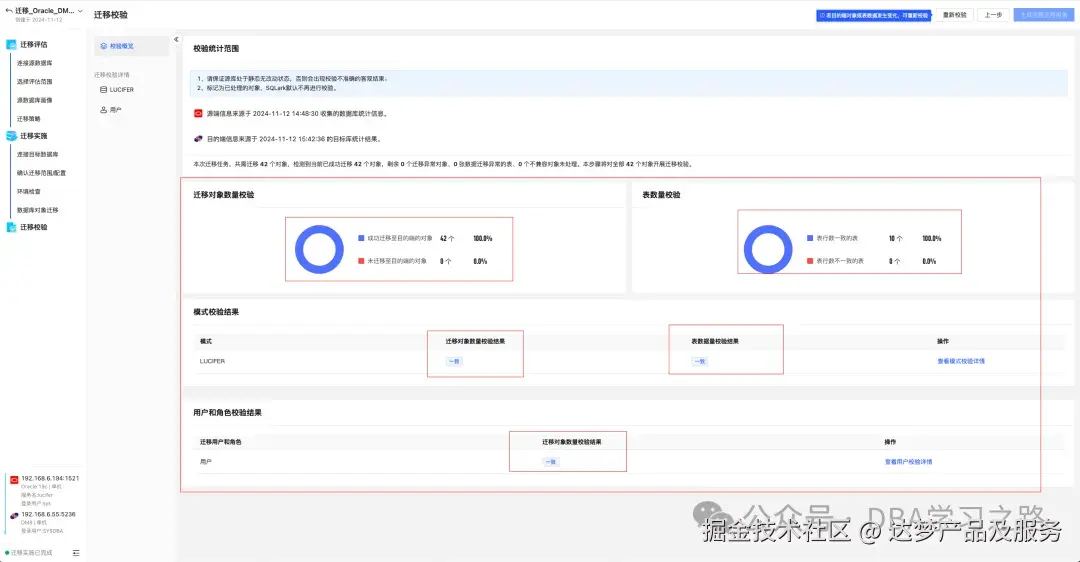The height and width of the screenshot is (562, 1080).
Task: Click the 一致 tag under 表数据量校验结果
Action: click(700, 362)
